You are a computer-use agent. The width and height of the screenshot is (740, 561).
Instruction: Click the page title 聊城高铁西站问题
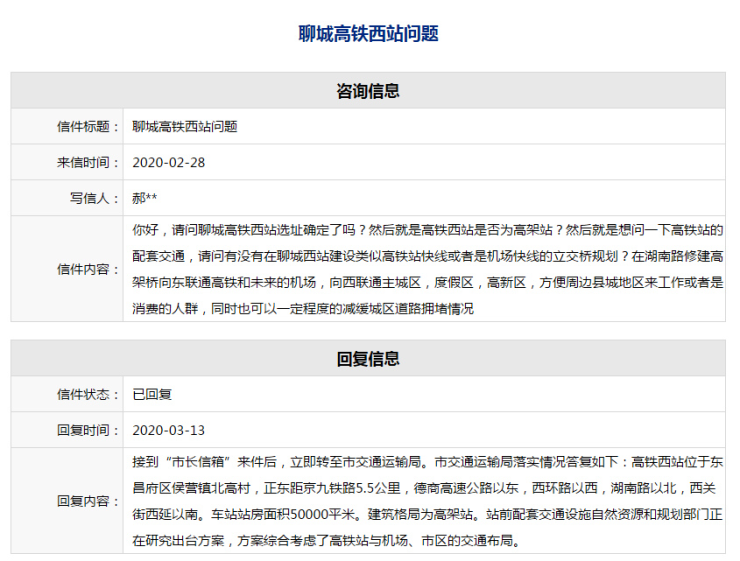click(368, 34)
